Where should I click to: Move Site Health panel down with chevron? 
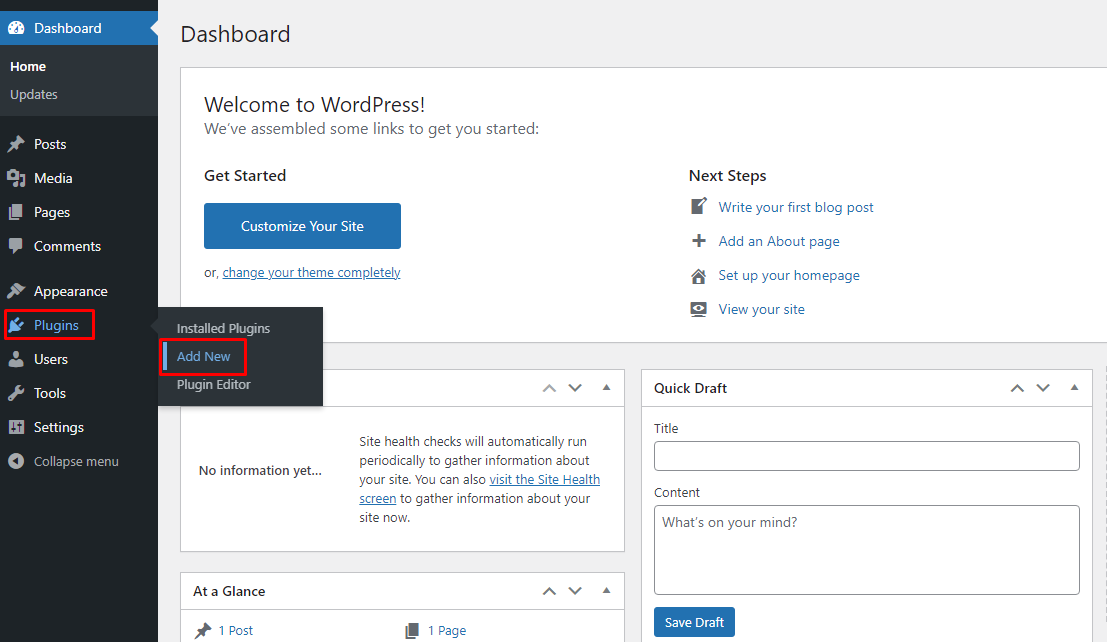tap(575, 388)
